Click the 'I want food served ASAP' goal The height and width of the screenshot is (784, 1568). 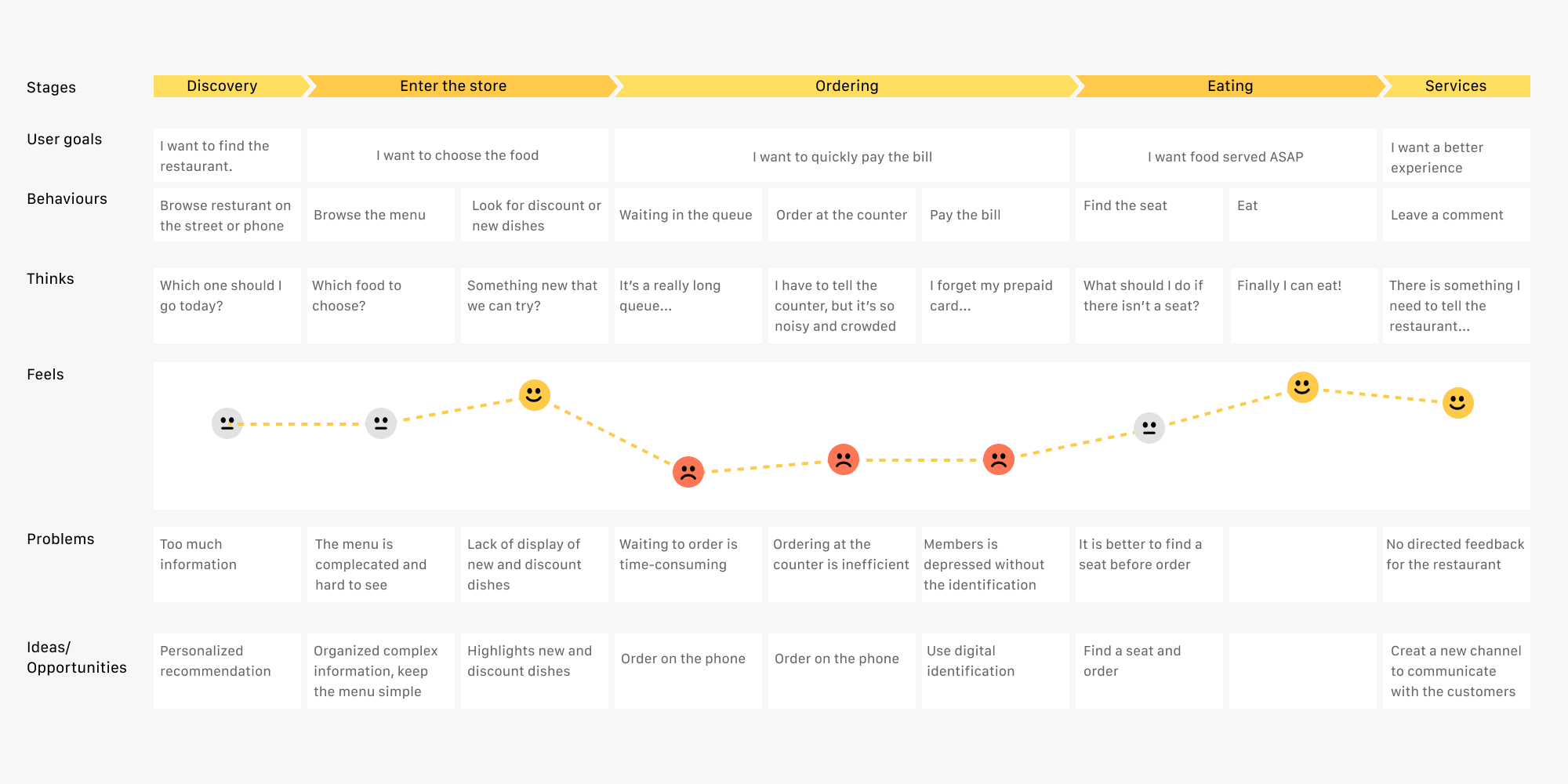[1225, 156]
